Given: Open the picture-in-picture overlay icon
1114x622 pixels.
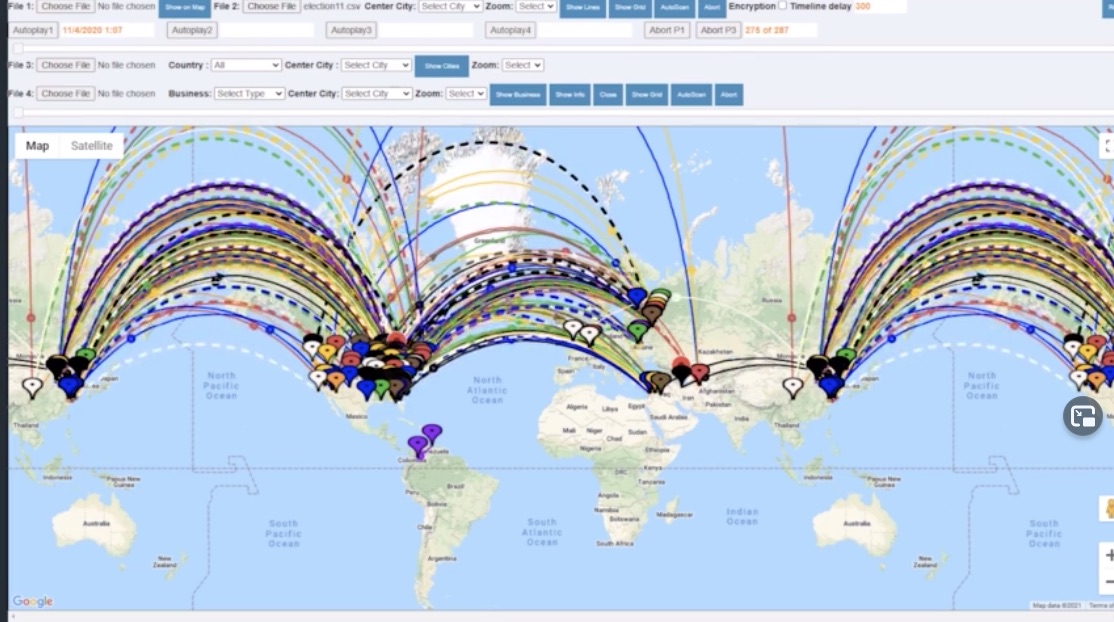Looking at the screenshot, I should (x=1083, y=416).
